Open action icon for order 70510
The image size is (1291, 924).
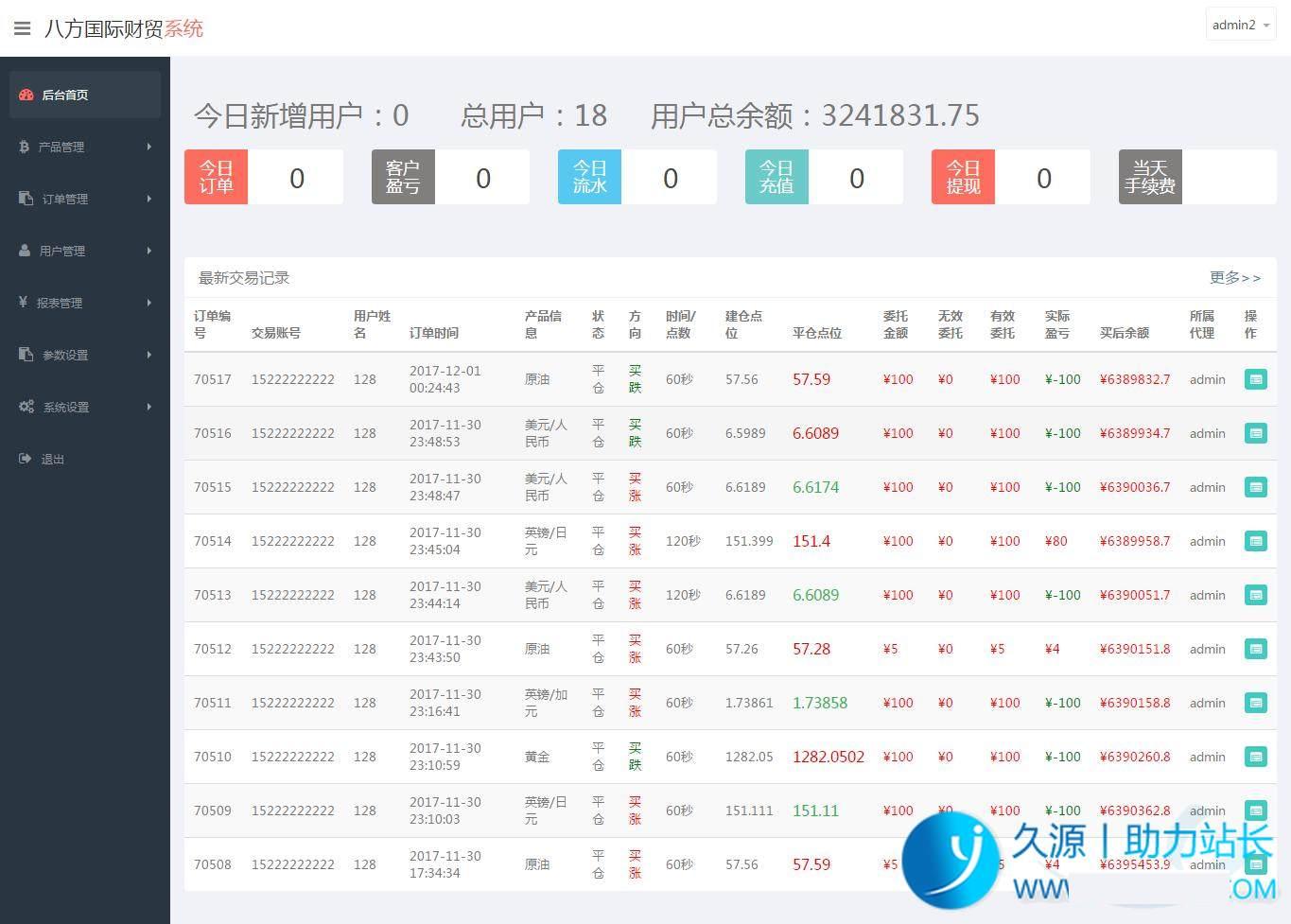pyautogui.click(x=1255, y=757)
